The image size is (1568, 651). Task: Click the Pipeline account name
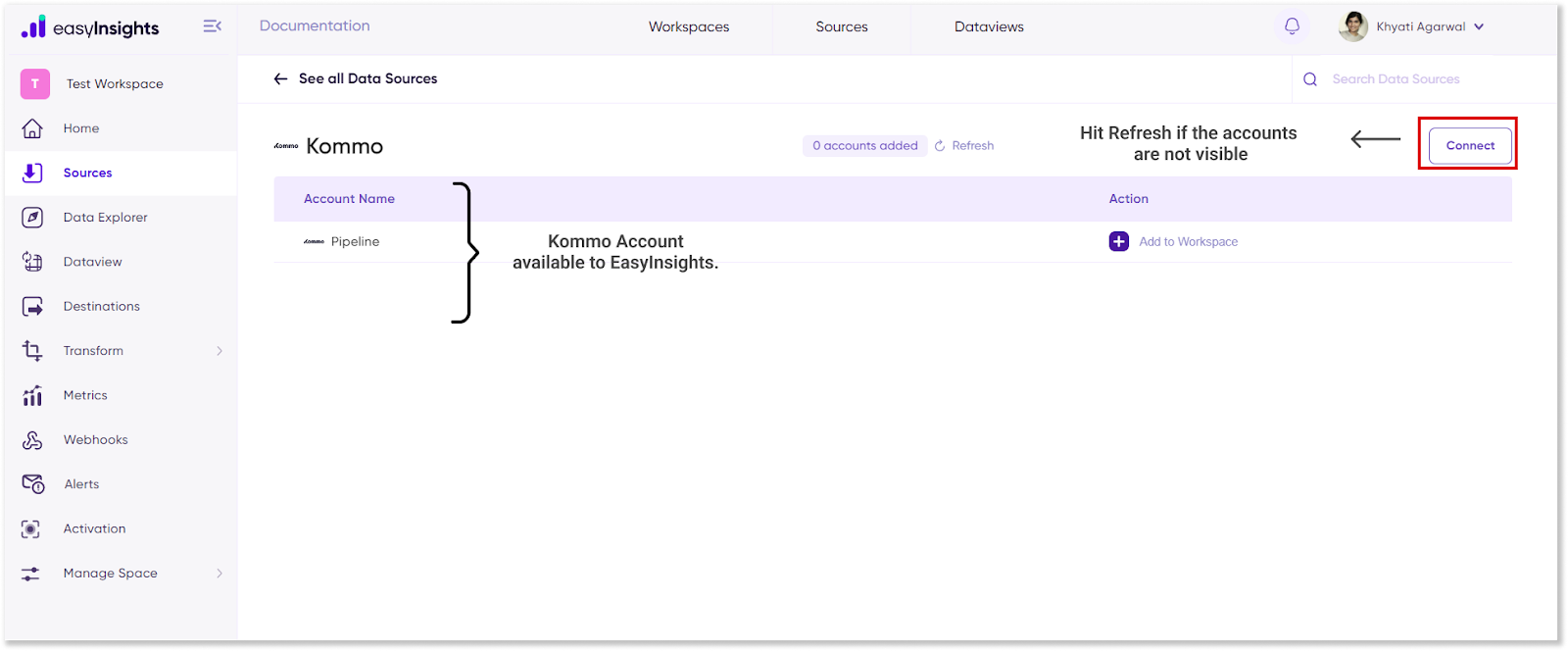(355, 242)
